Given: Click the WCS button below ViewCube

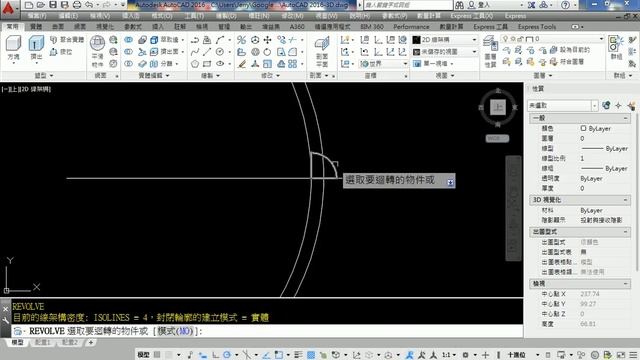Looking at the screenshot, I should click(x=497, y=138).
